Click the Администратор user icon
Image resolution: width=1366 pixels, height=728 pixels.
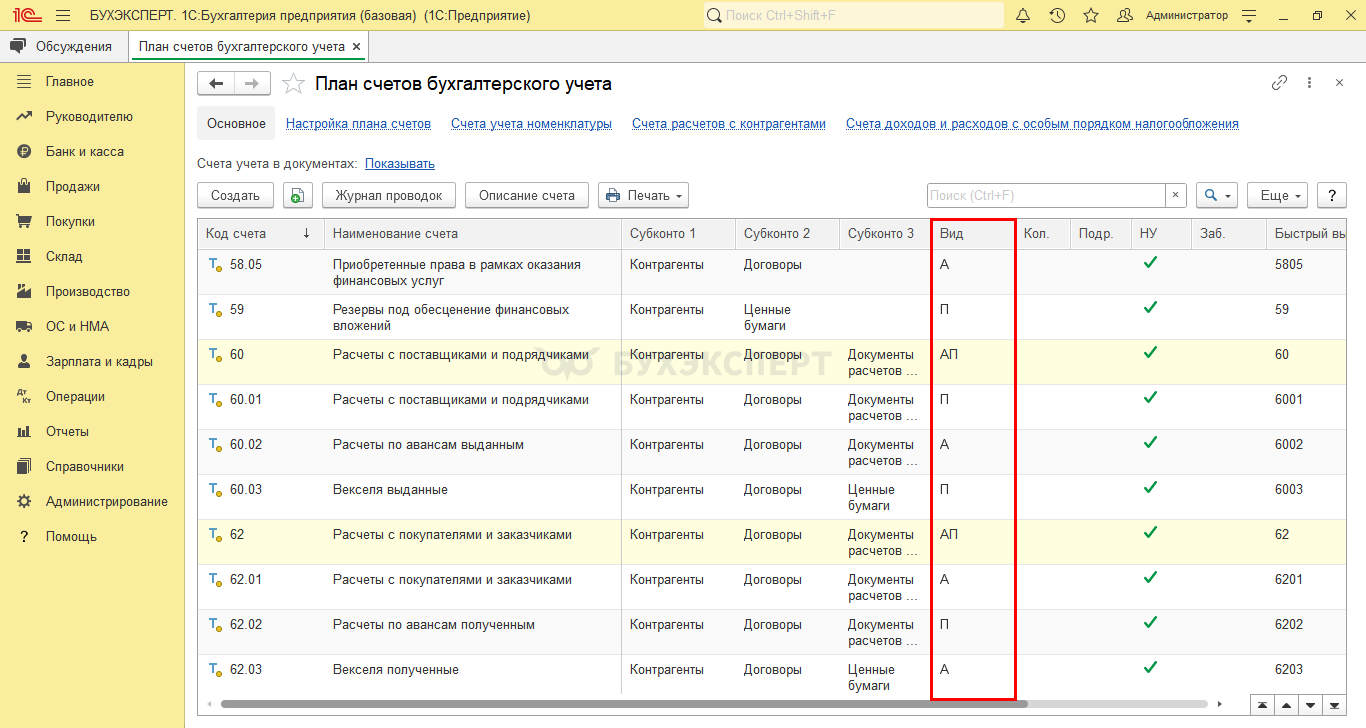click(1125, 15)
